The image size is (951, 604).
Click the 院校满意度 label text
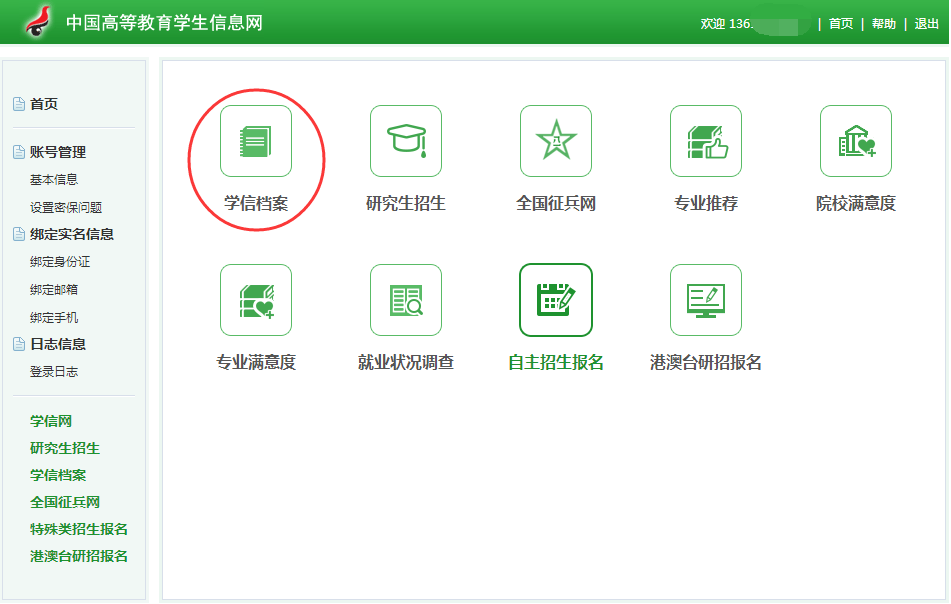856,203
